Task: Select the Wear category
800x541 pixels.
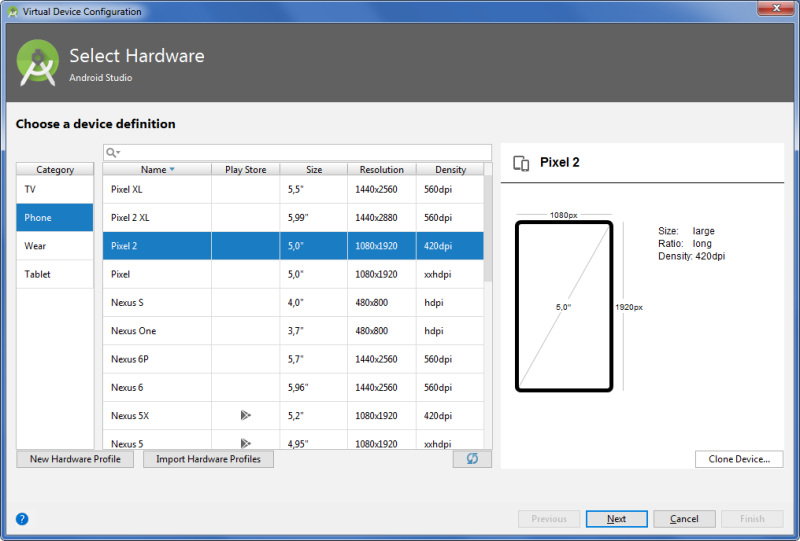Action: pyautogui.click(x=55, y=246)
